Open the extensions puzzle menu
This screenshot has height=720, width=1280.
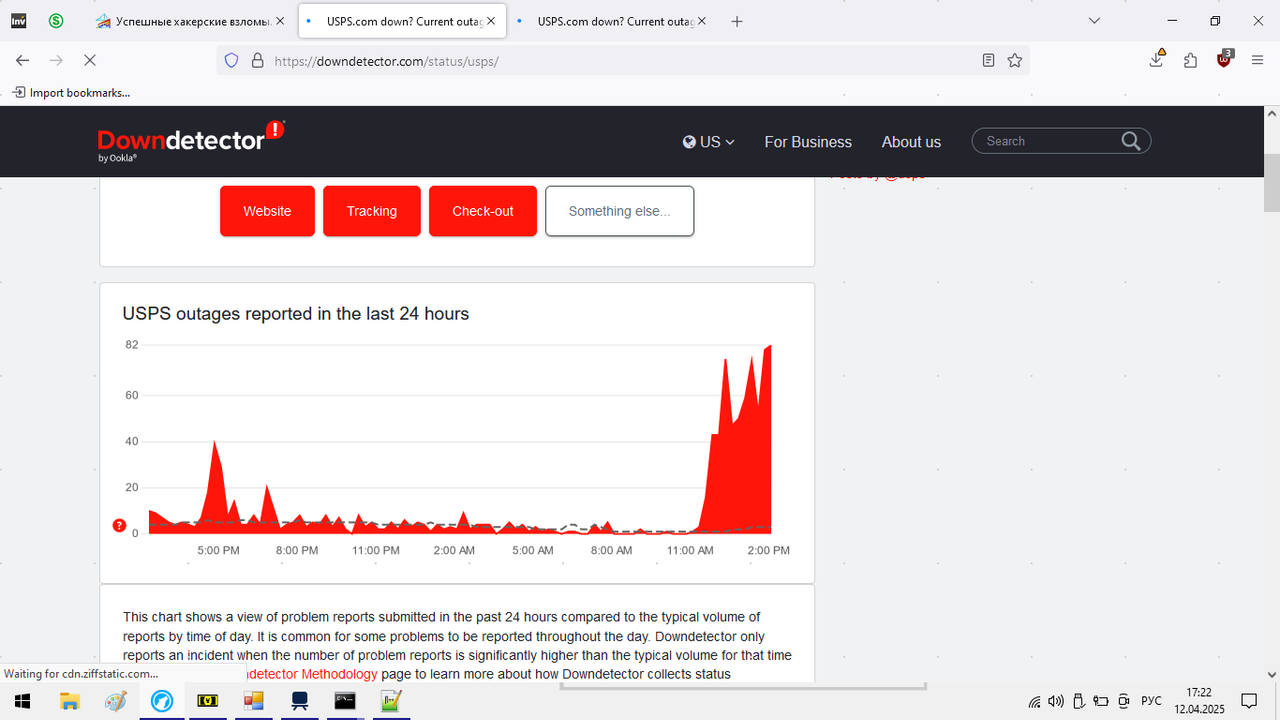[1190, 60]
